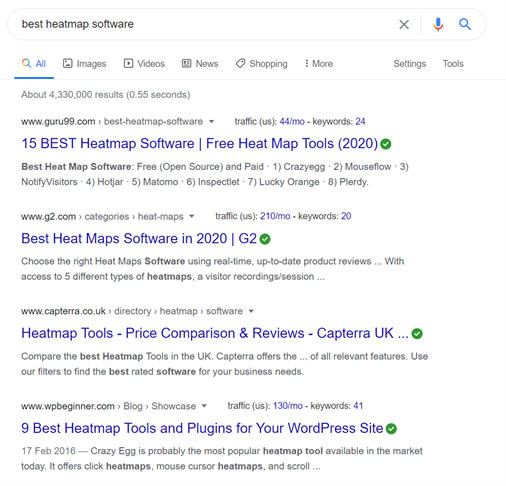The image size is (506, 486).
Task: Open the More options three-dot menu
Action: 319,64
